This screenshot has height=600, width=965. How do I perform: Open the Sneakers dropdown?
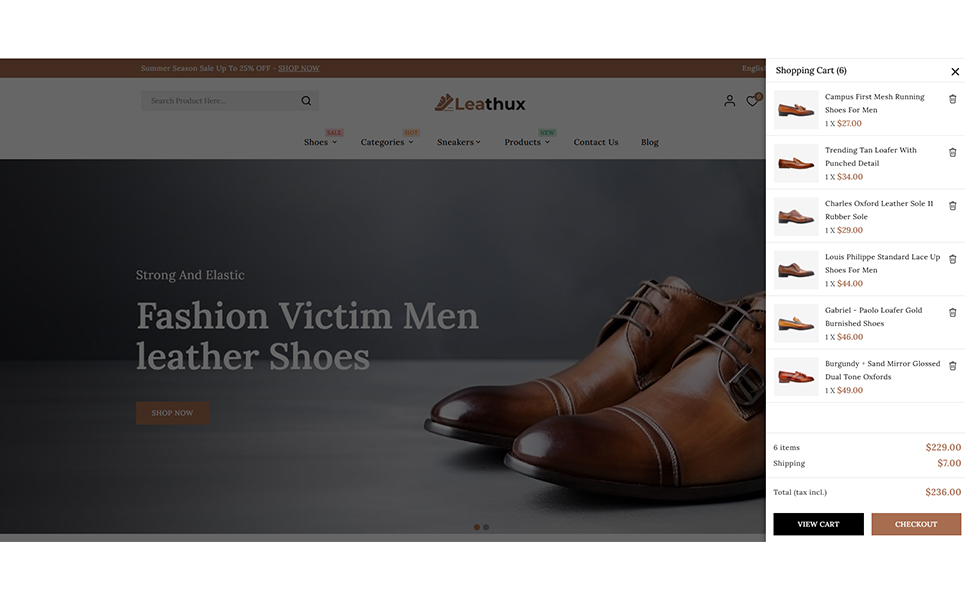pyautogui.click(x=458, y=142)
